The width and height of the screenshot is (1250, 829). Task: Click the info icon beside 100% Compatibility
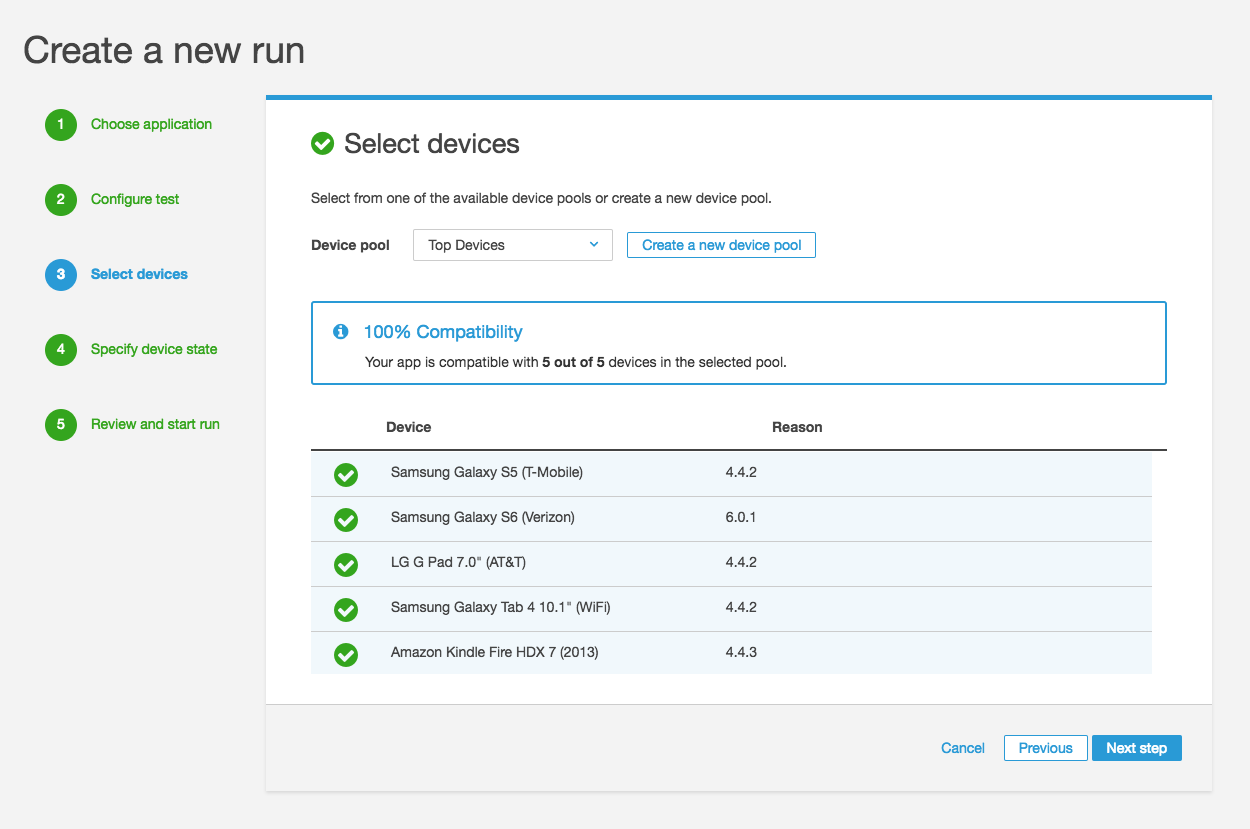pyautogui.click(x=341, y=332)
